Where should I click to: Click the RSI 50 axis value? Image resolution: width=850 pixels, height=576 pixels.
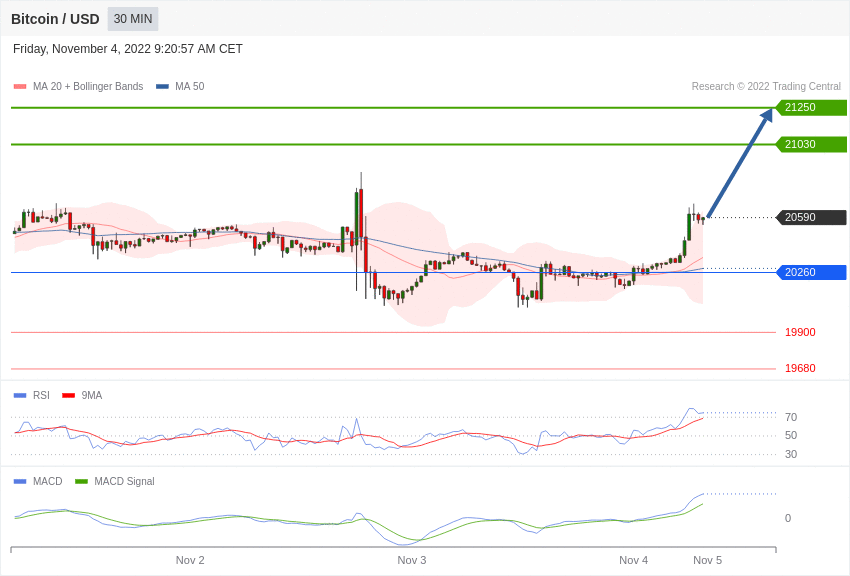pos(791,435)
